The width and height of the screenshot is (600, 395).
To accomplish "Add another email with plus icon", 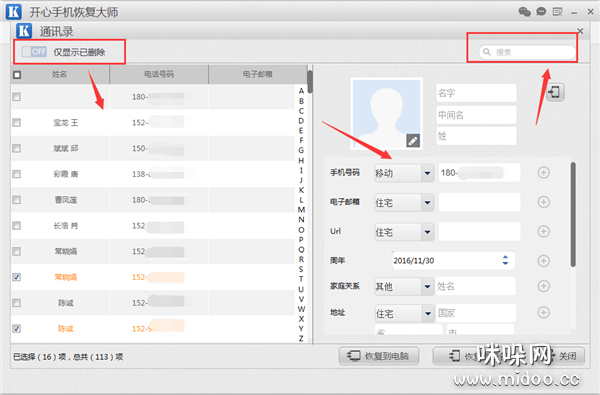I will tap(543, 202).
